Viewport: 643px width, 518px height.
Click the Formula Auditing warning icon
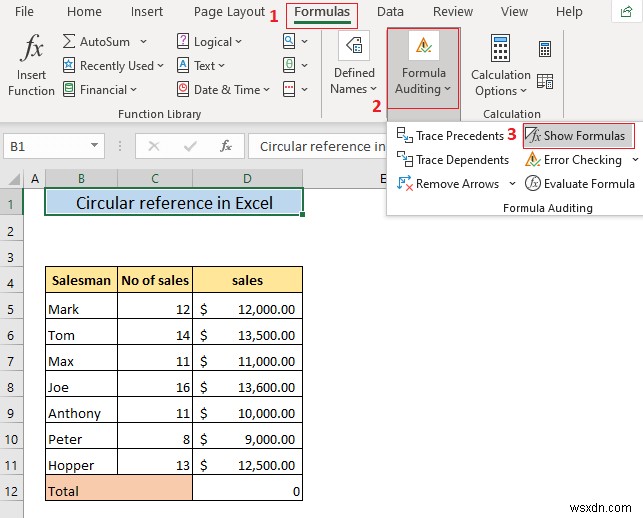pos(424,46)
